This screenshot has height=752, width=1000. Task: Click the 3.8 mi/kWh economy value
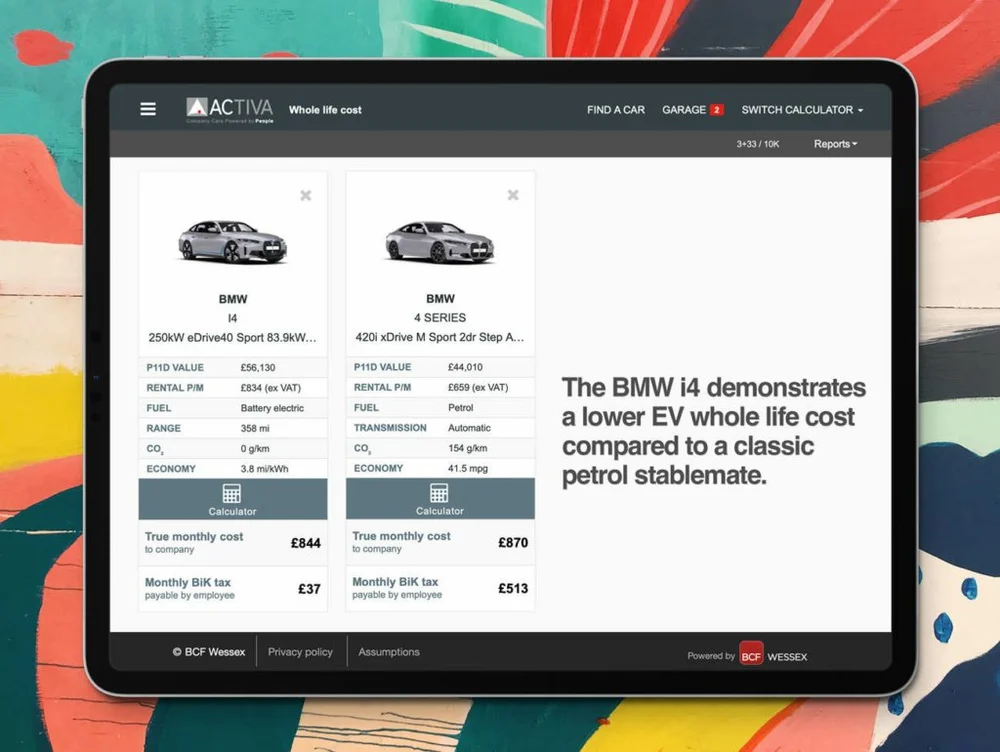pyautogui.click(x=265, y=469)
